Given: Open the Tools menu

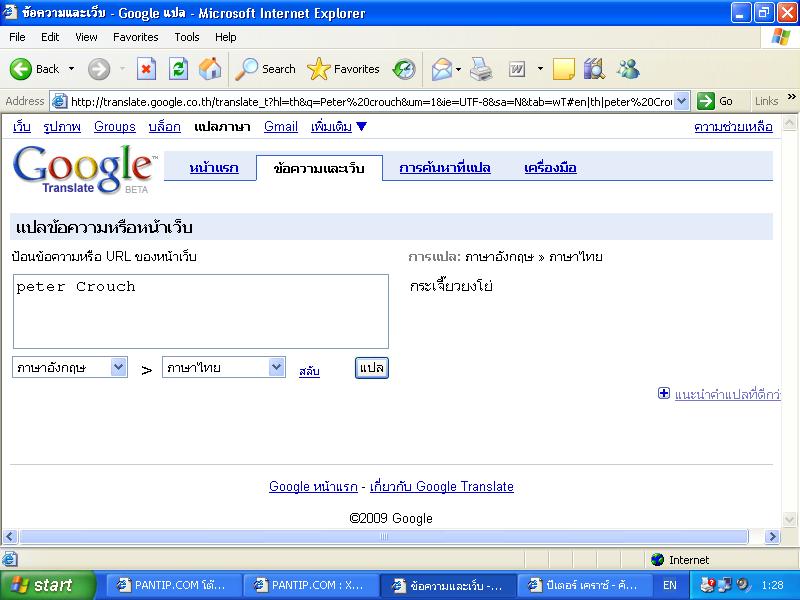Looking at the screenshot, I should pos(187,37).
